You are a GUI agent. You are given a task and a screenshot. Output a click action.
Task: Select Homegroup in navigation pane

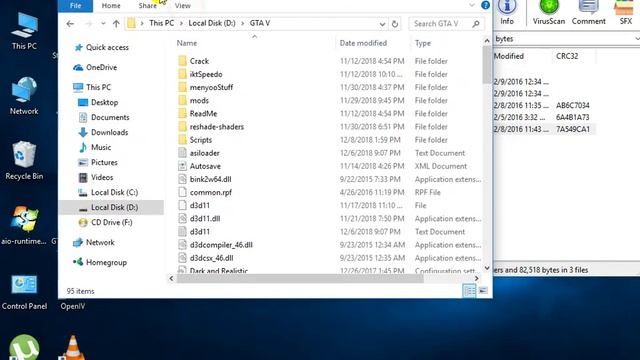(100, 262)
